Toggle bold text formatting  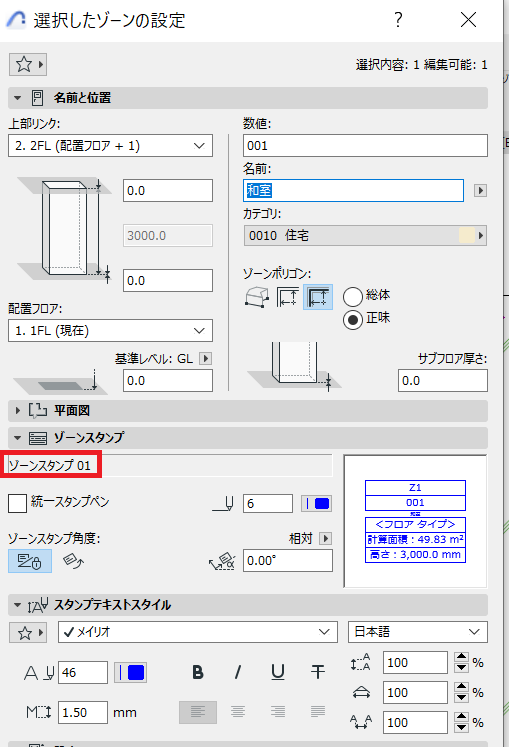point(198,672)
